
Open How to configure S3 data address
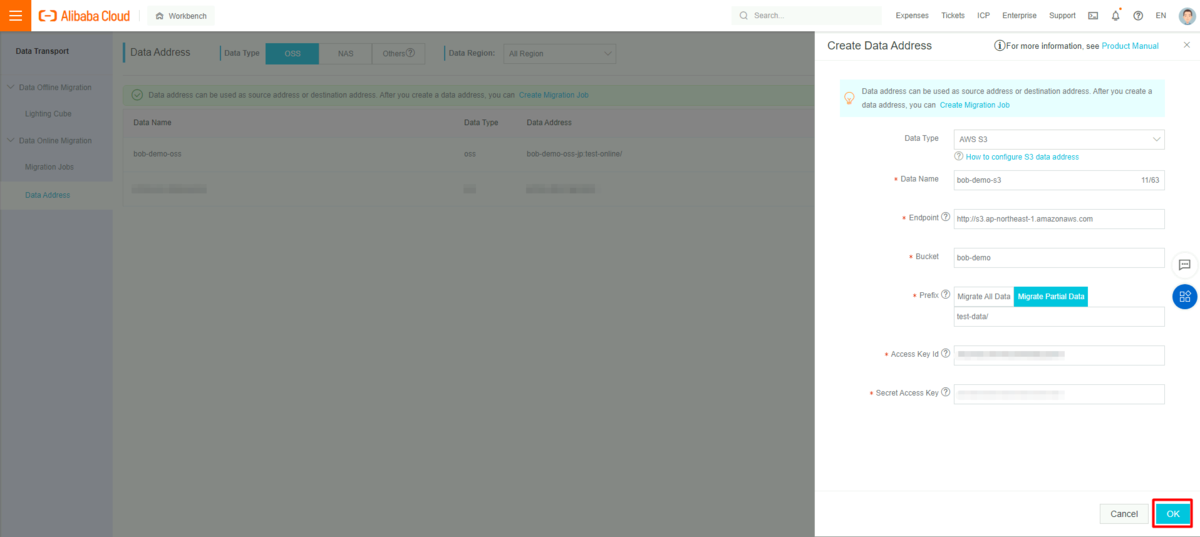coord(1022,157)
